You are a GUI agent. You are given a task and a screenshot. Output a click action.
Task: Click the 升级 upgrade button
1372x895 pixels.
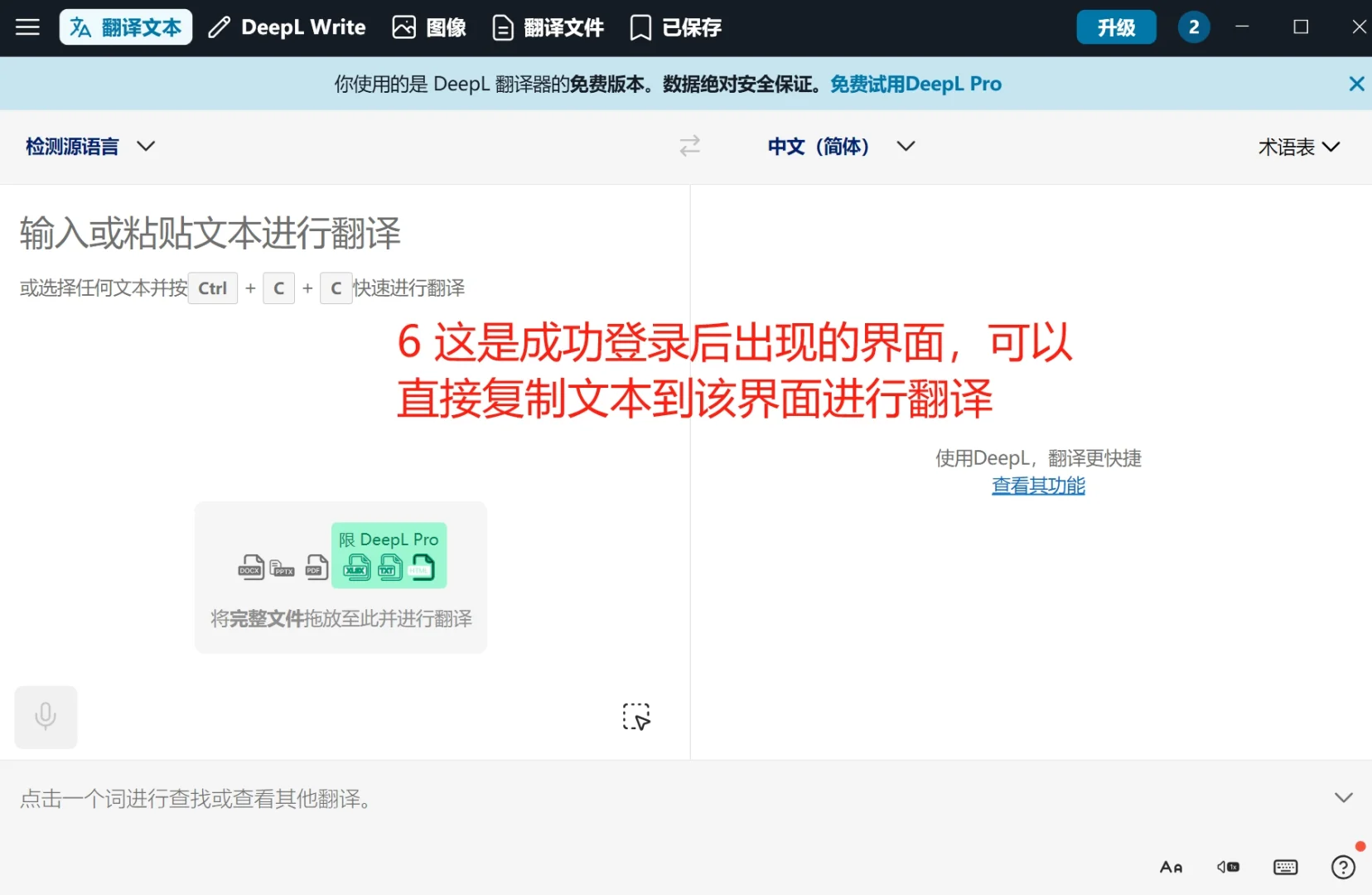point(1116,27)
